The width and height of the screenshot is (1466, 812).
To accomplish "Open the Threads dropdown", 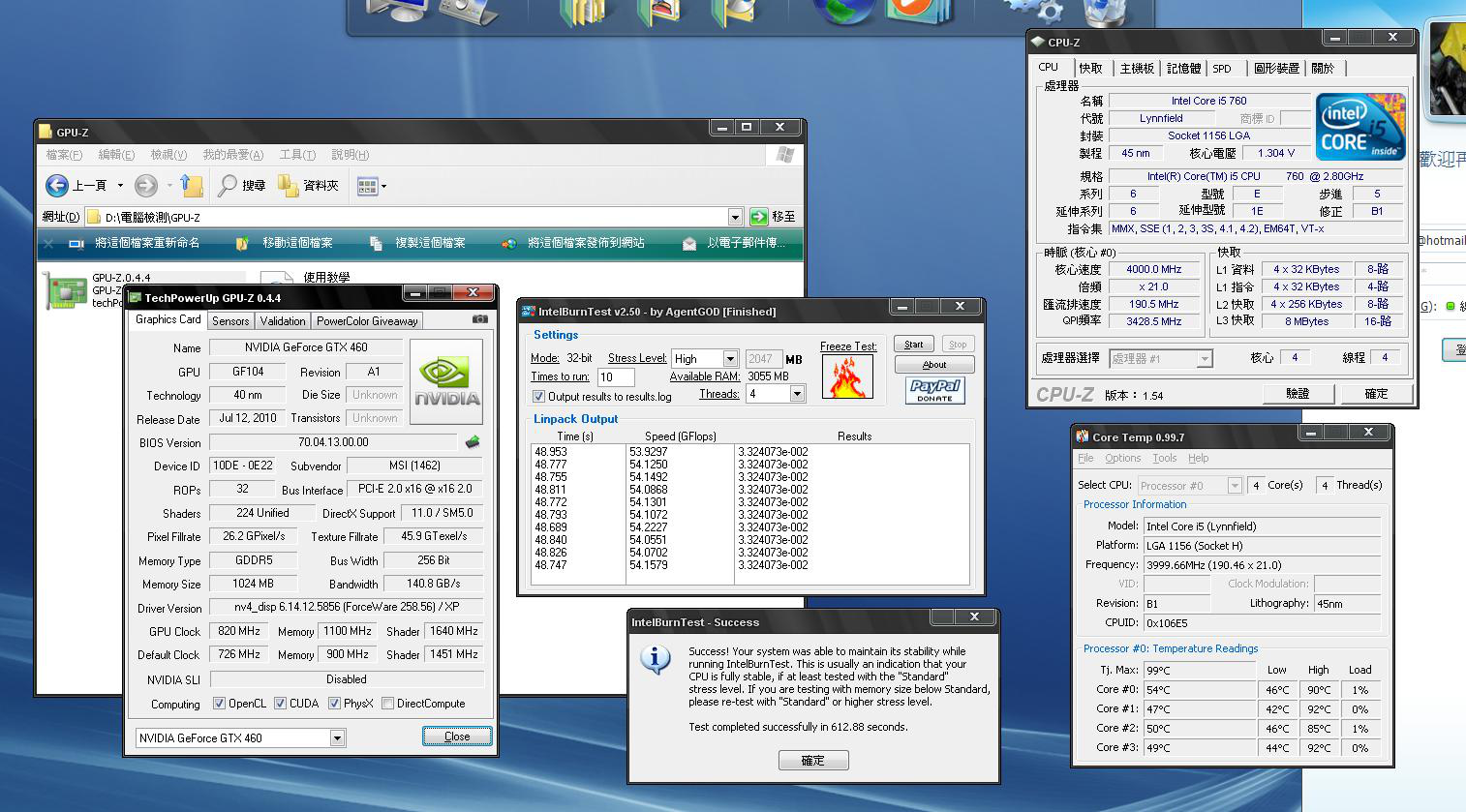I will click(797, 394).
